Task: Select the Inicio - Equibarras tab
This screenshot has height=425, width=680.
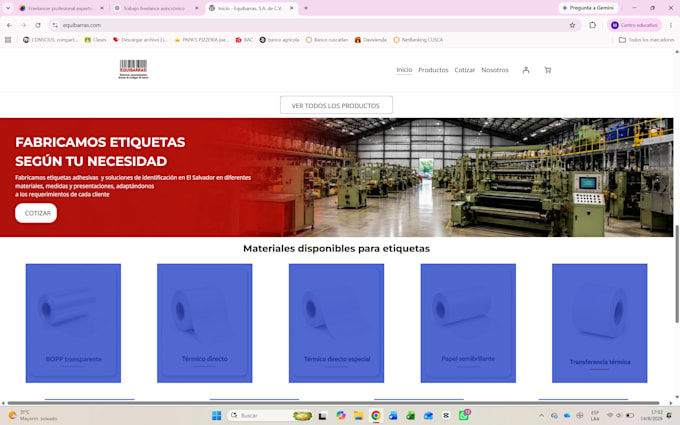Action: [x=251, y=8]
